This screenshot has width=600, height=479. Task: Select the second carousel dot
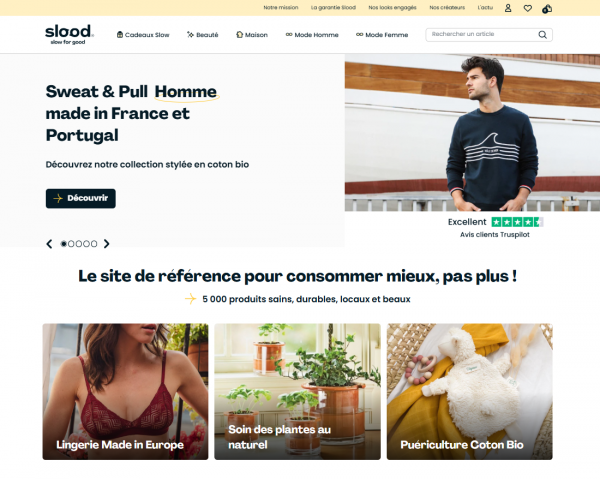[71, 244]
